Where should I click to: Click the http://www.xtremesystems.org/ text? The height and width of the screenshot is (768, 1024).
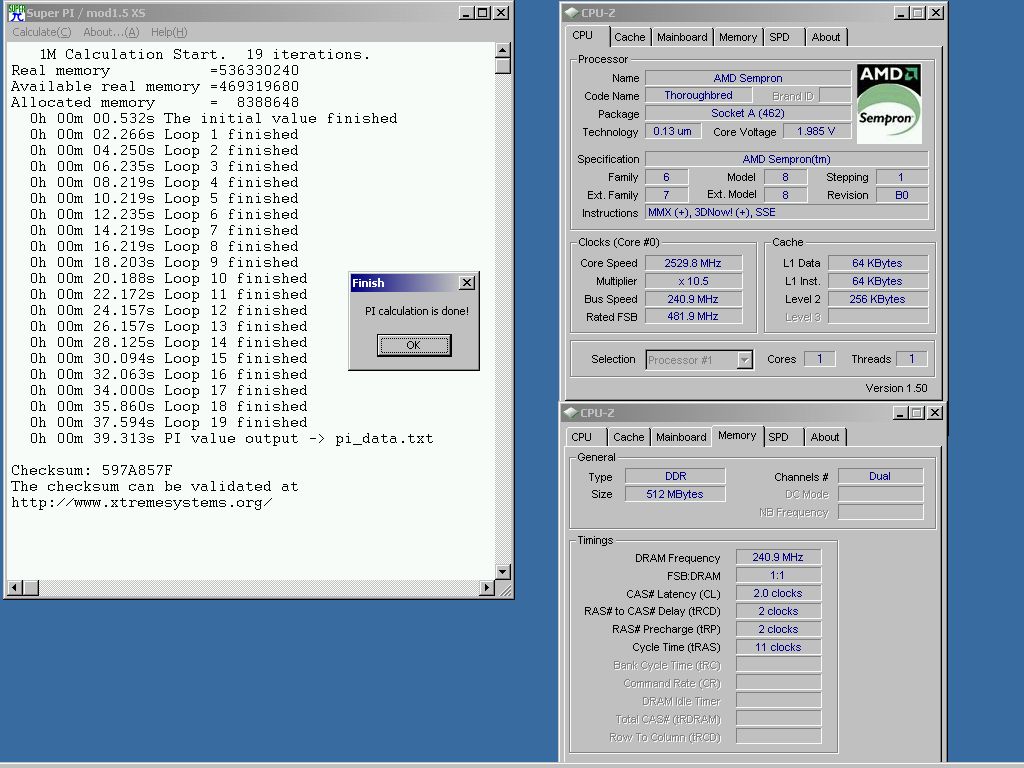(x=142, y=502)
